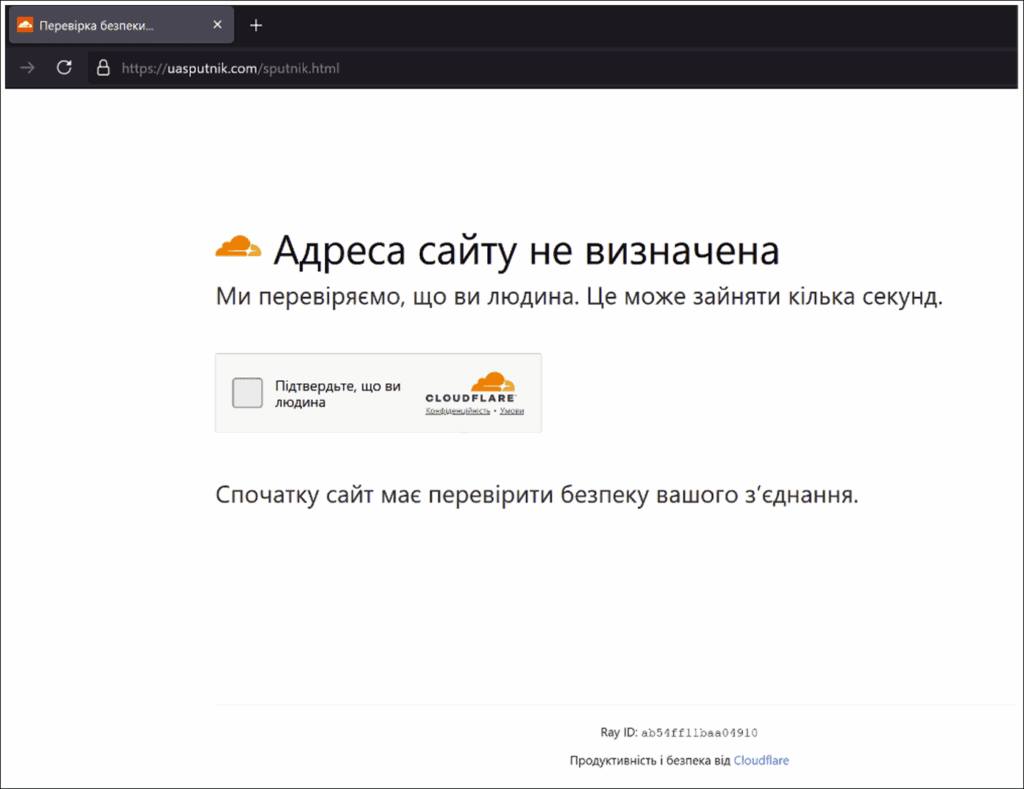Image resolution: width=1024 pixels, height=789 pixels.
Task: Click the Cloudflare logo in the captcha widget
Action: click(x=471, y=387)
